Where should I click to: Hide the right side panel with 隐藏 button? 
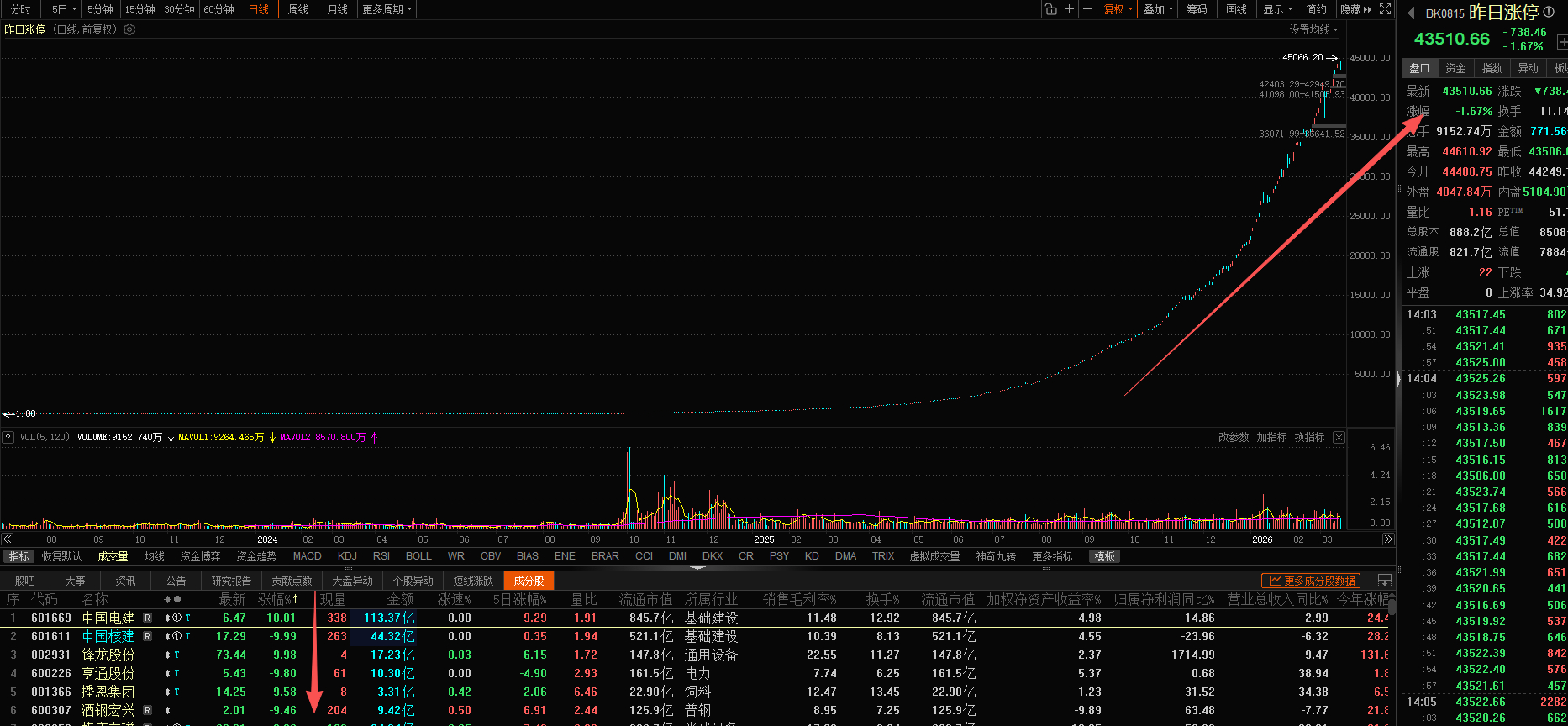point(1355,9)
